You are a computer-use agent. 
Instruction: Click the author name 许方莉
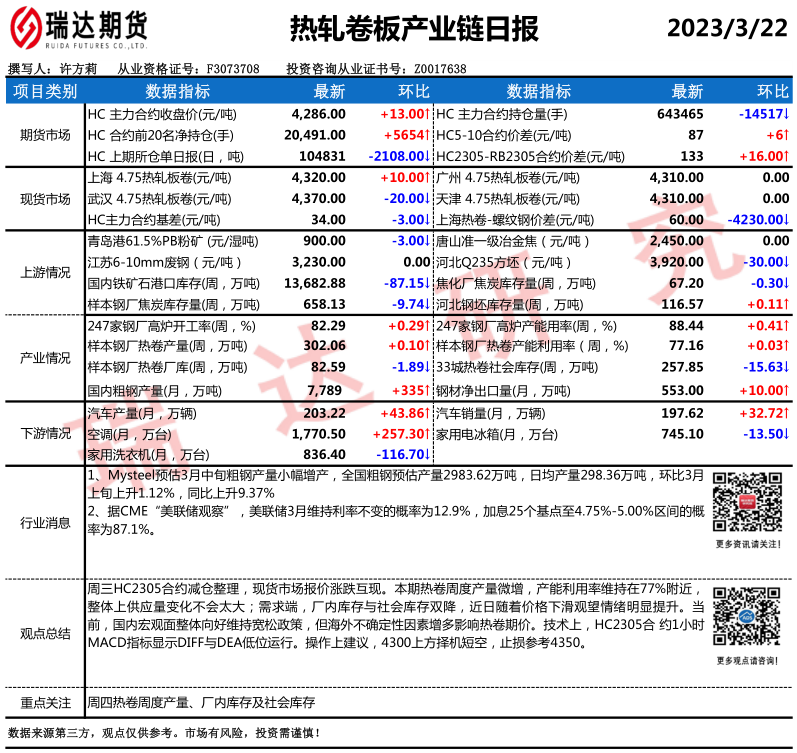[x=78, y=69]
